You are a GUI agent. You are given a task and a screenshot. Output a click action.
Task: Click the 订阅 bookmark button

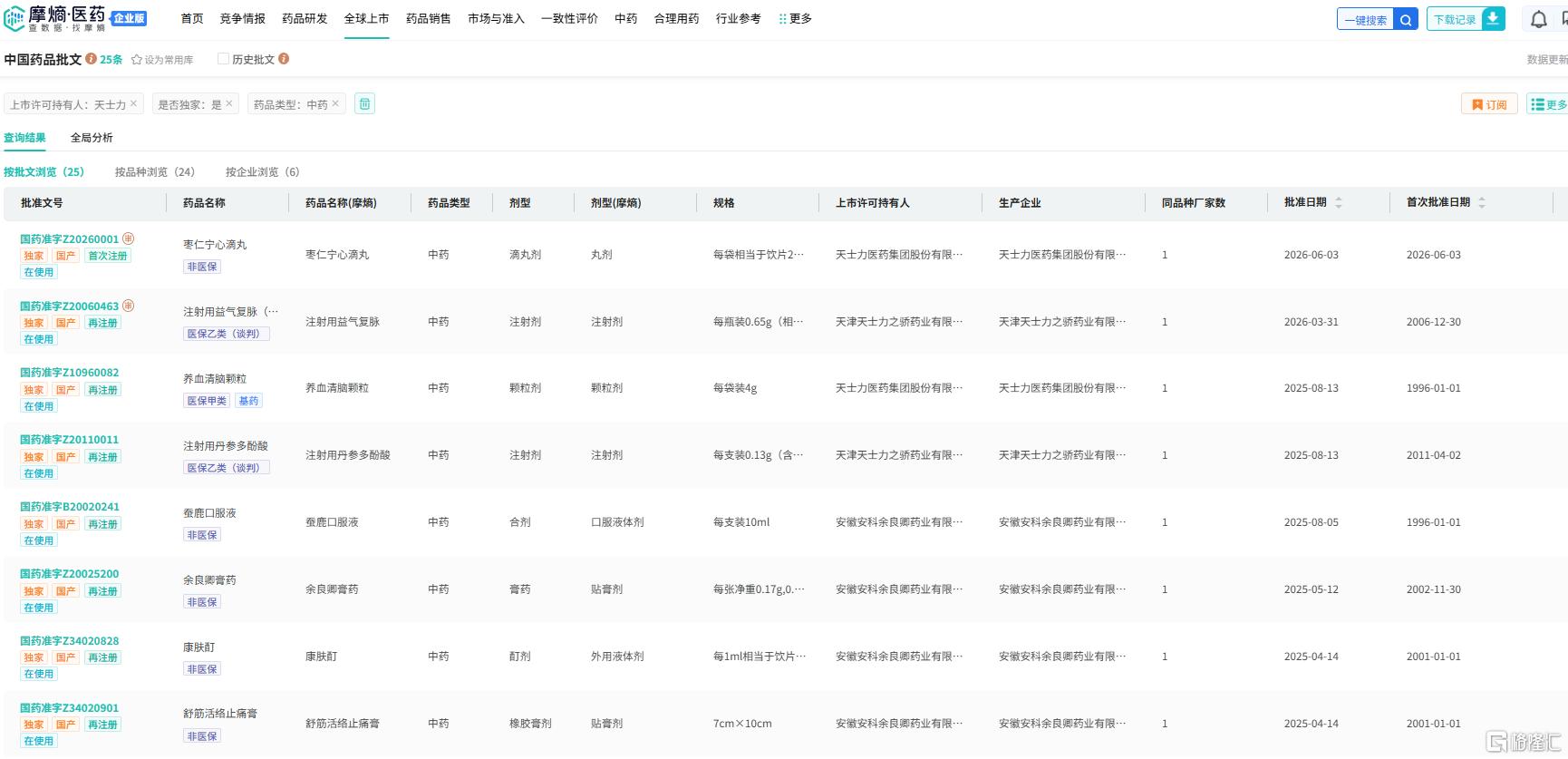1489,104
